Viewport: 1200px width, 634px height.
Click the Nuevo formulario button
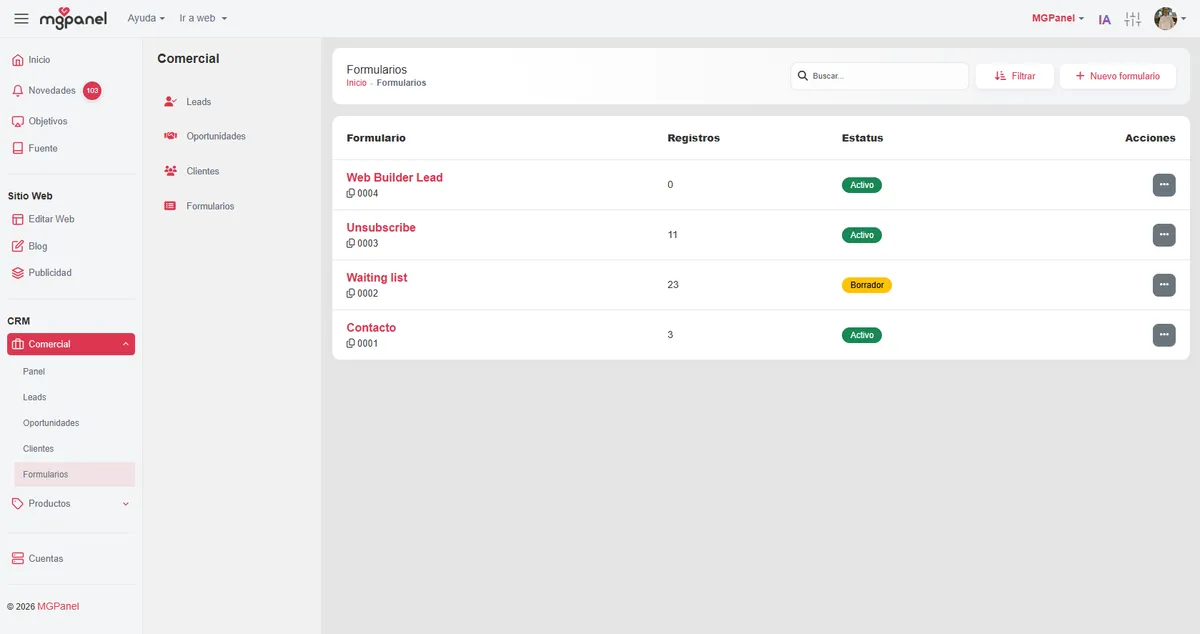point(1117,76)
